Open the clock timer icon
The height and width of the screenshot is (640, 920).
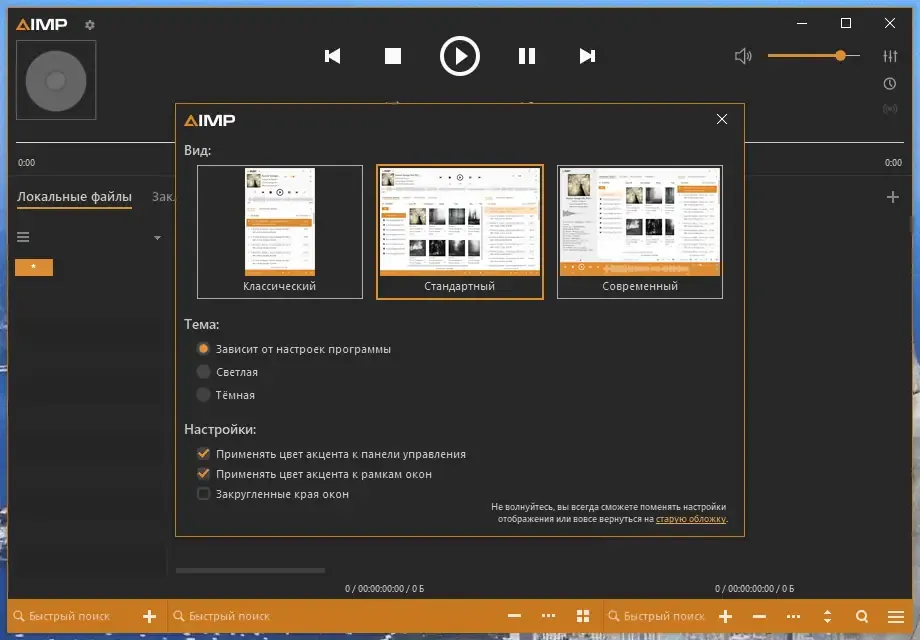coord(890,84)
